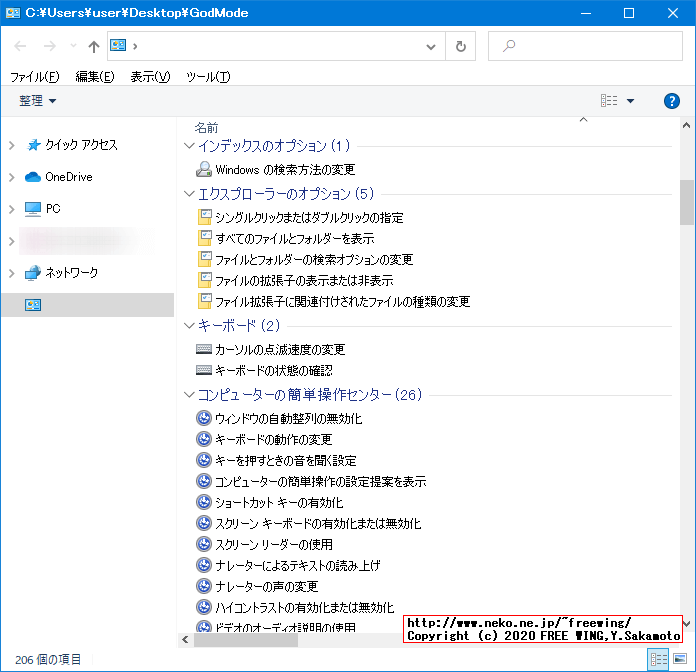Open the recent locations dropdown arrow
This screenshot has height=672, width=696.
(73, 46)
